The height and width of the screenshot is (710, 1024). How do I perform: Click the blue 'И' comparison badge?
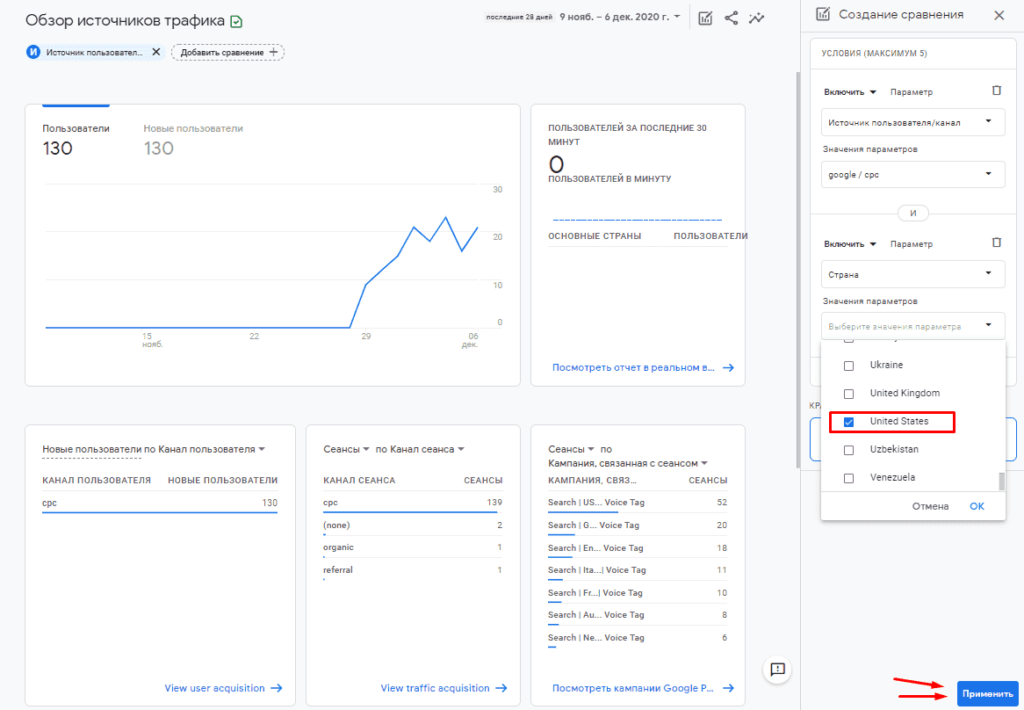pos(33,52)
